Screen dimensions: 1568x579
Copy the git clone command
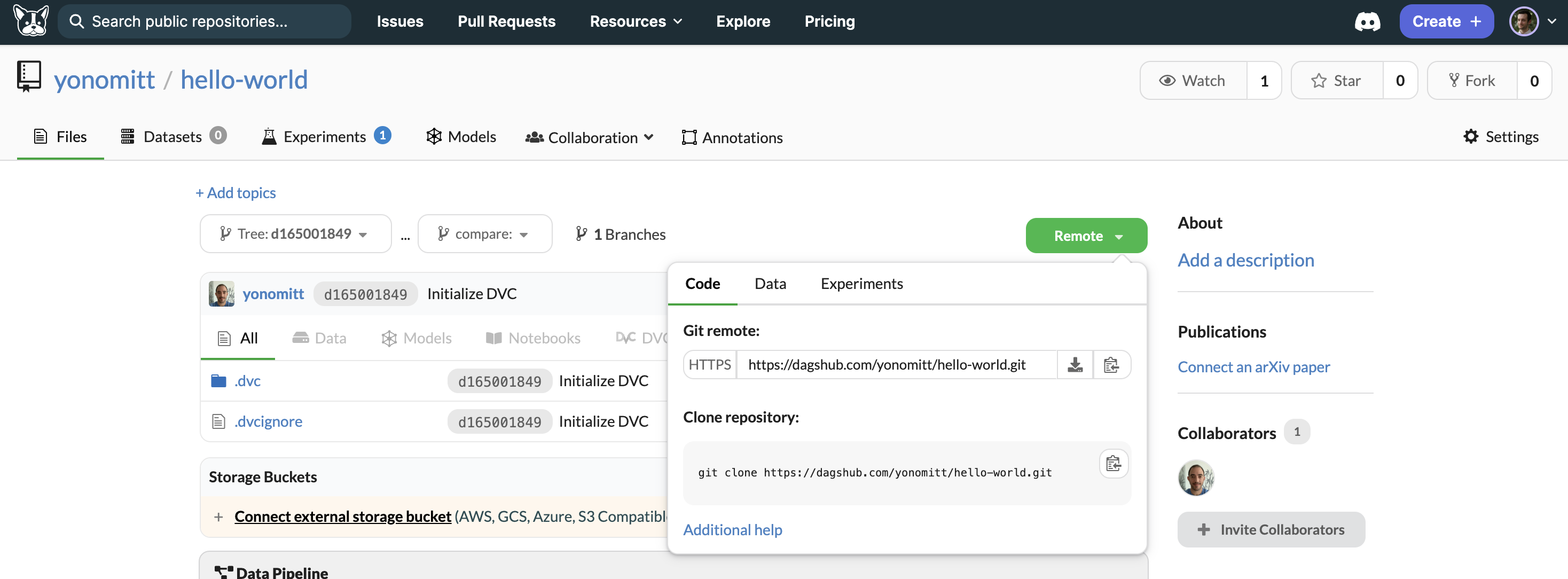pos(1112,464)
